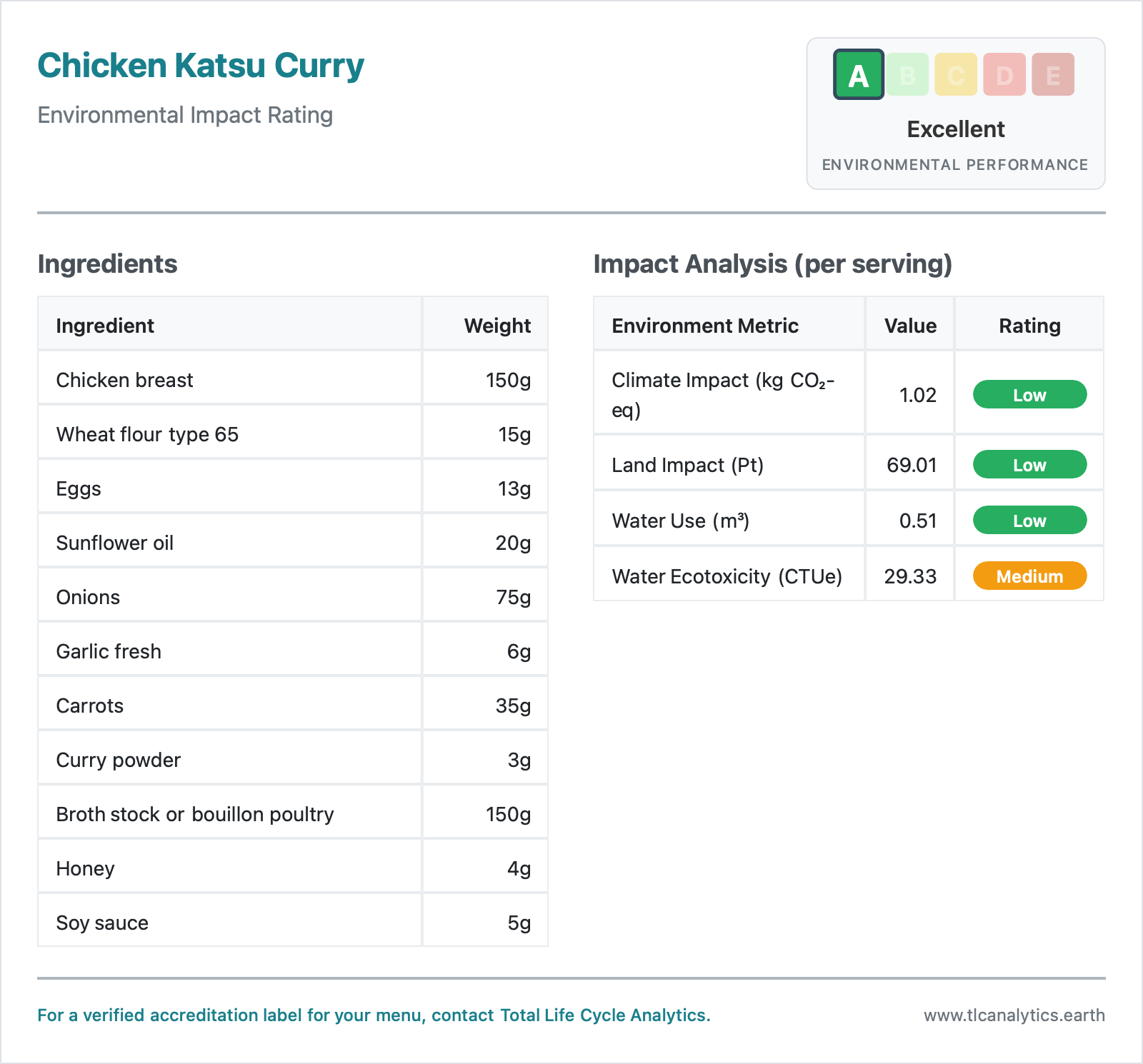
Task: Click the Ingredient column header
Action: pyautogui.click(x=105, y=326)
